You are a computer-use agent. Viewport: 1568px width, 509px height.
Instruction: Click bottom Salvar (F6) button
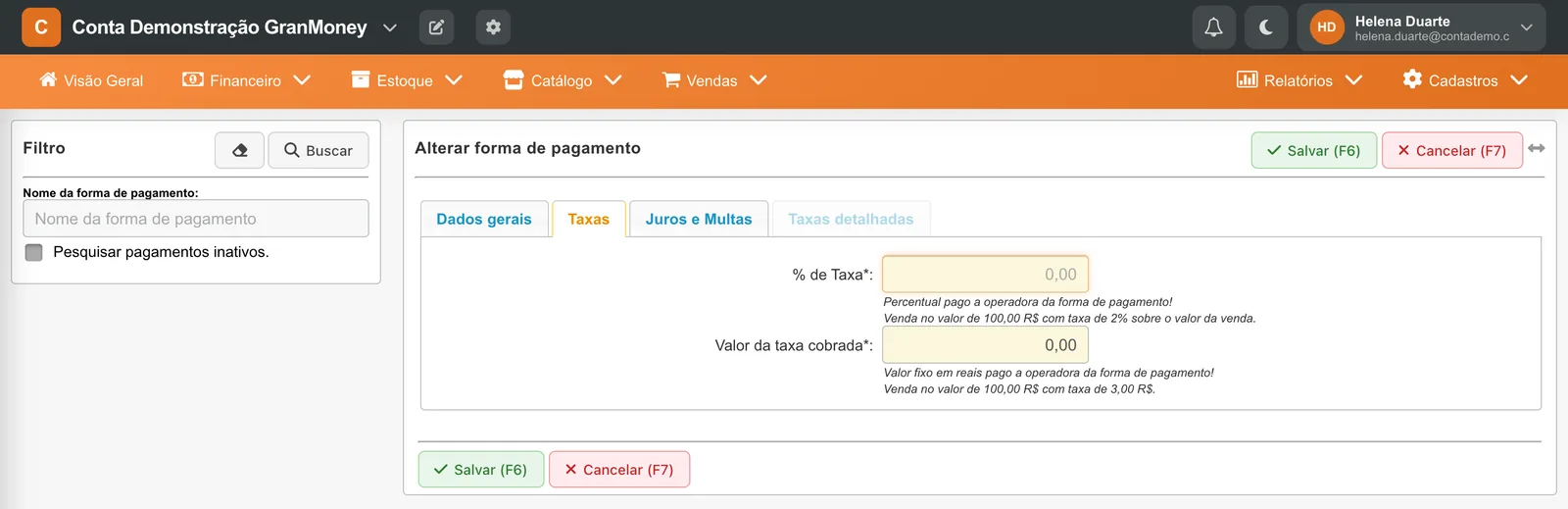[x=481, y=470]
